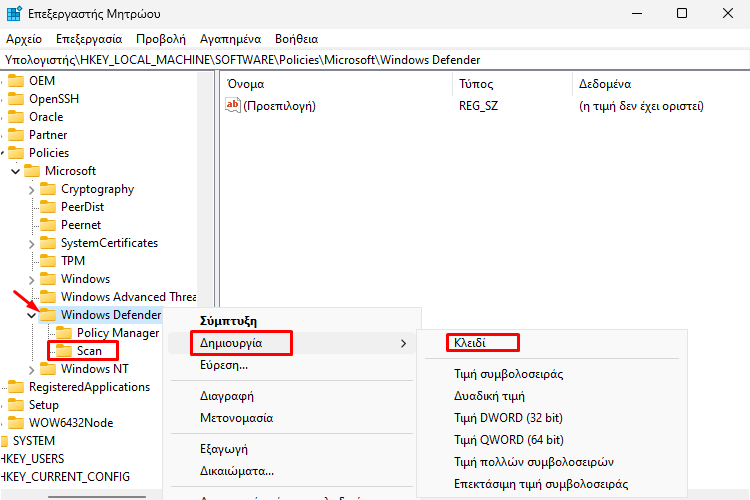Screen dimensions: 750x500
Task: Click the Policies folder icon
Action: [16, 153]
